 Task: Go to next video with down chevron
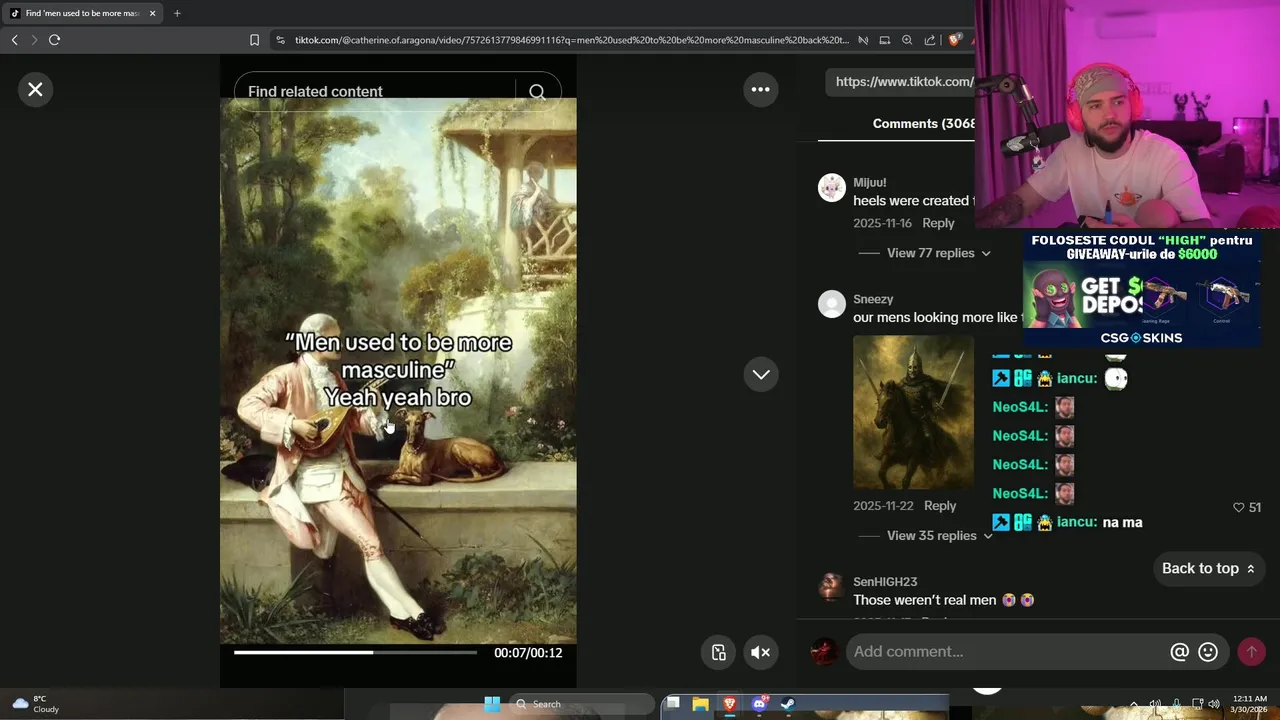(761, 375)
